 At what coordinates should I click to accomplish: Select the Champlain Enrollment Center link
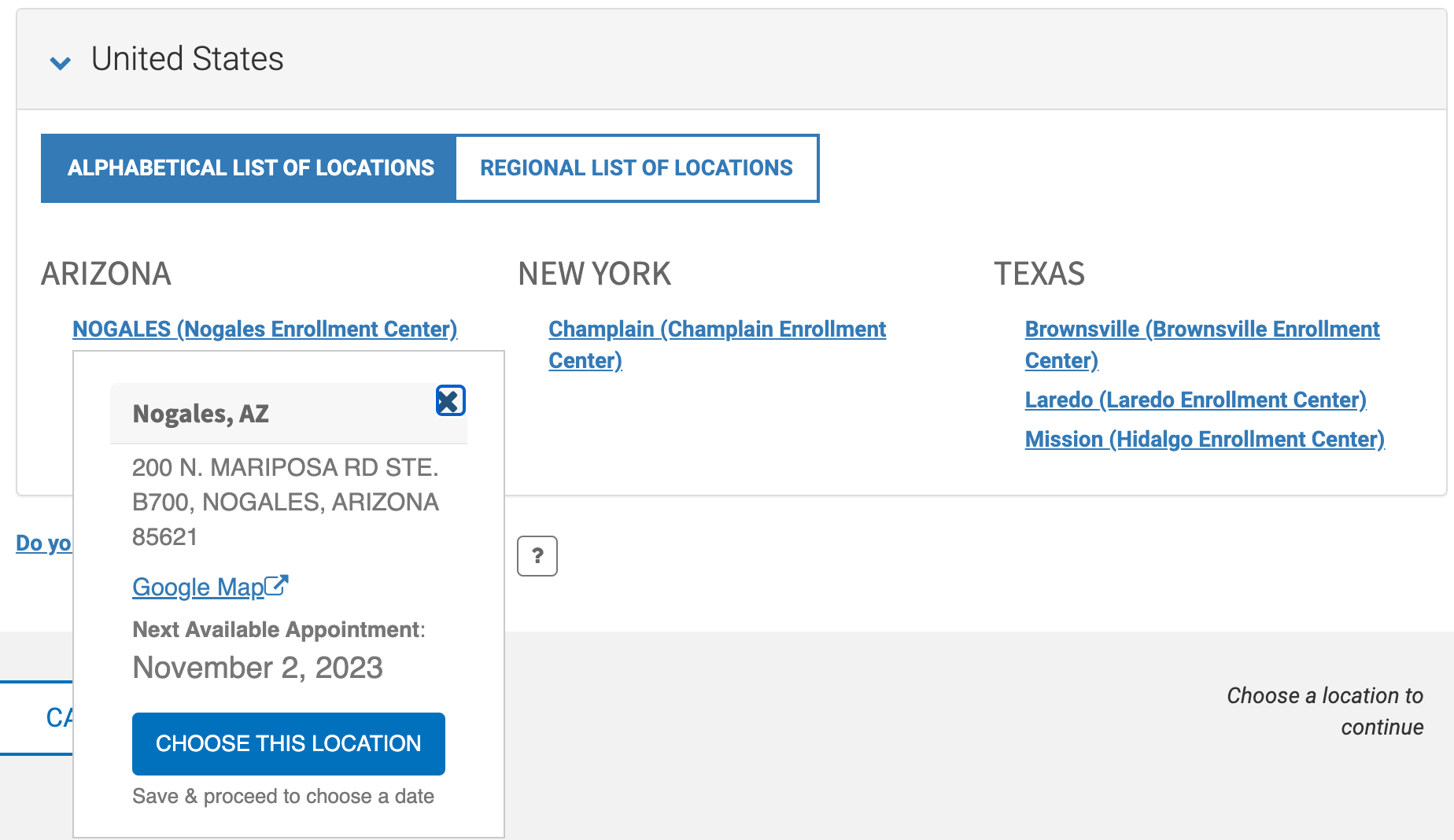click(717, 330)
